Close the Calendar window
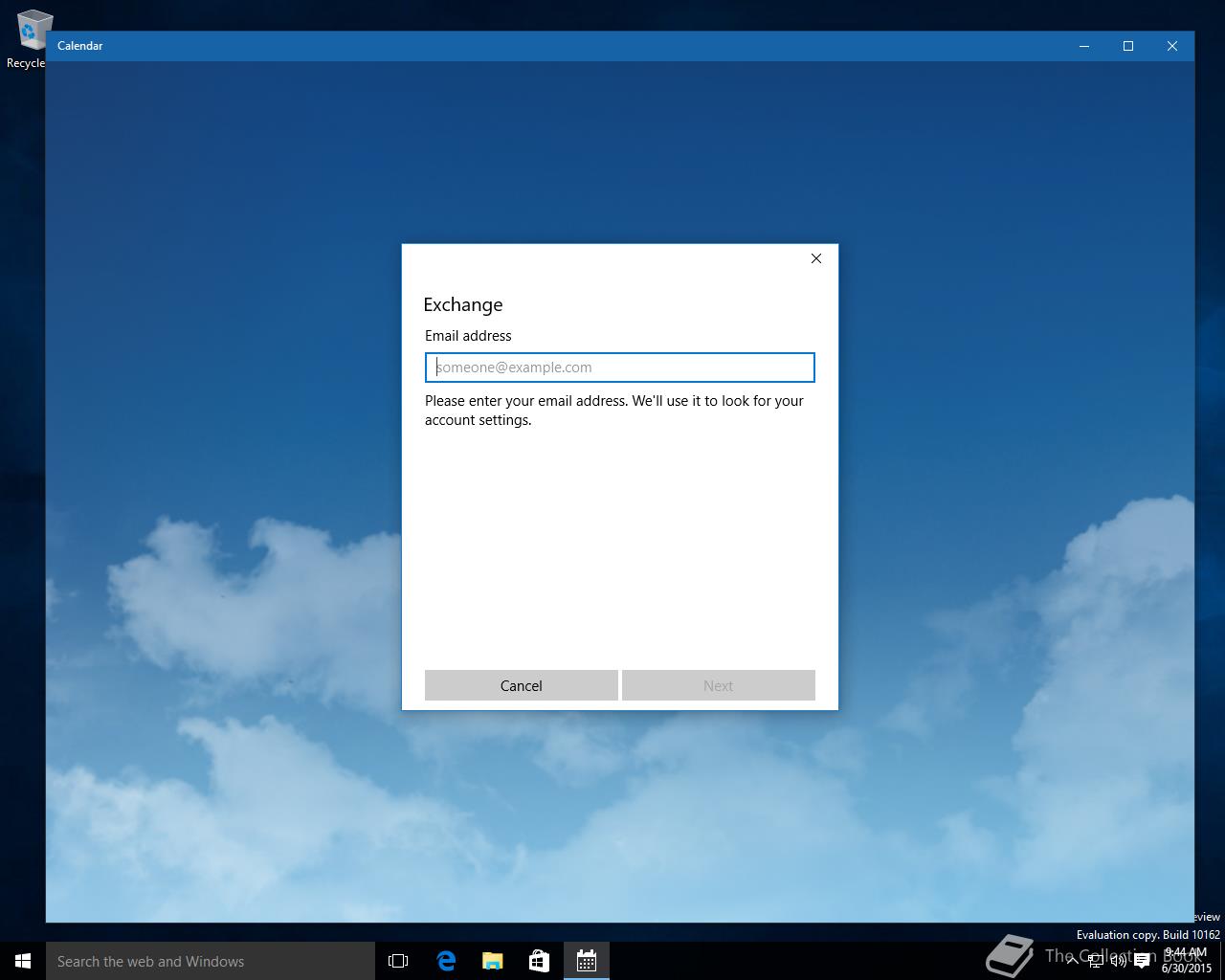Screen dimensions: 1225x980 tap(1172, 46)
